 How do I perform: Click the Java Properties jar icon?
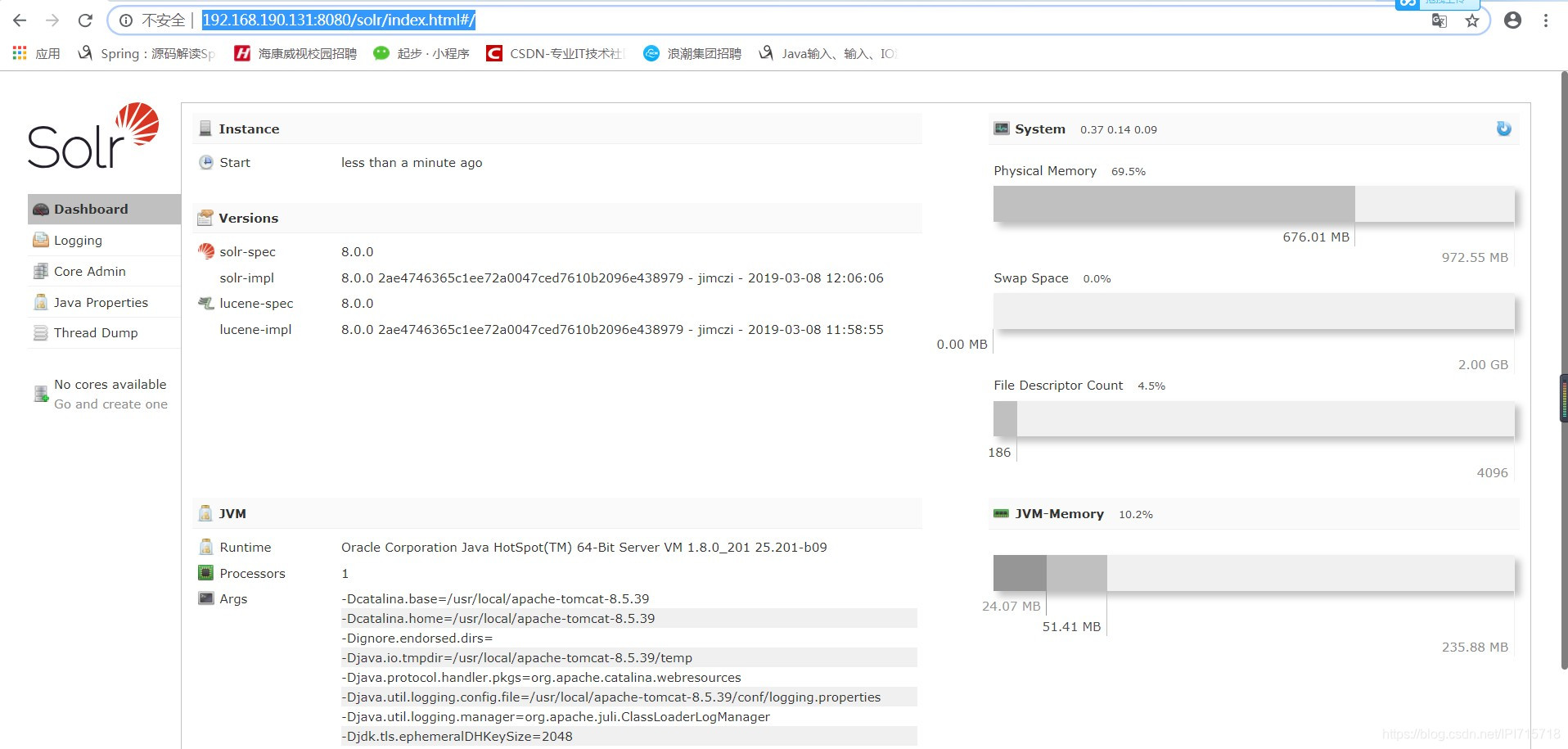click(41, 302)
